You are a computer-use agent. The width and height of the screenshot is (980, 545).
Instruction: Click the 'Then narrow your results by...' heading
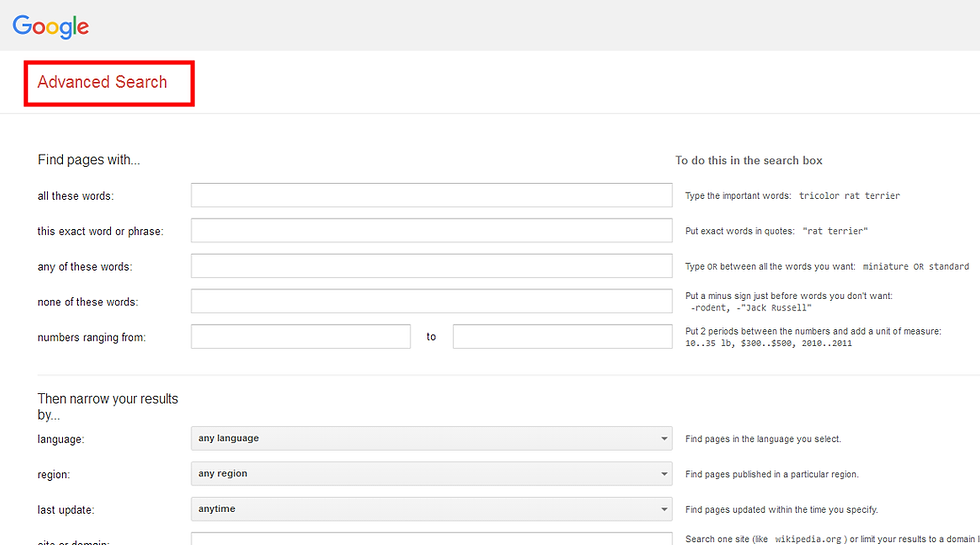coord(108,407)
